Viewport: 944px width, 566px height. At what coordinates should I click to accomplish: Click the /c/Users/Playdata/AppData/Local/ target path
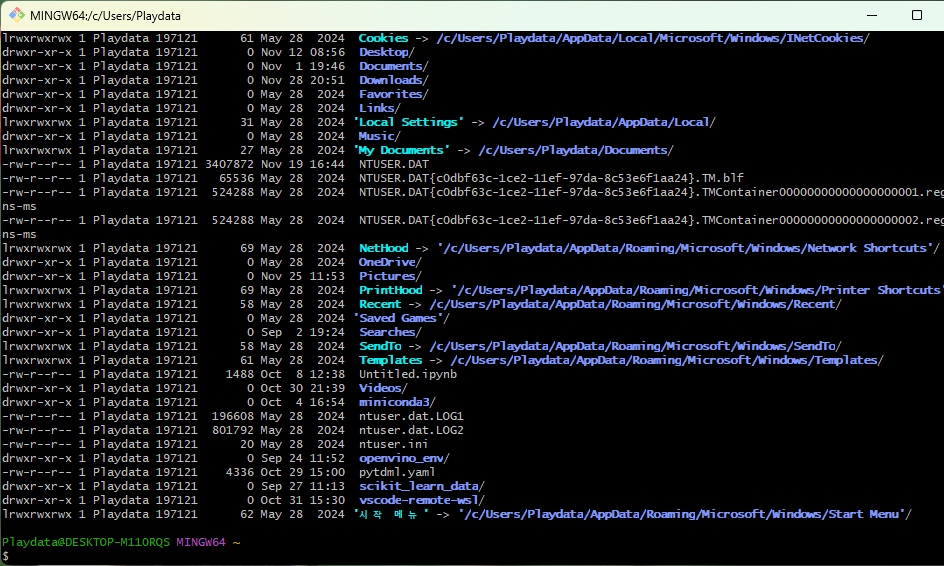pos(604,122)
